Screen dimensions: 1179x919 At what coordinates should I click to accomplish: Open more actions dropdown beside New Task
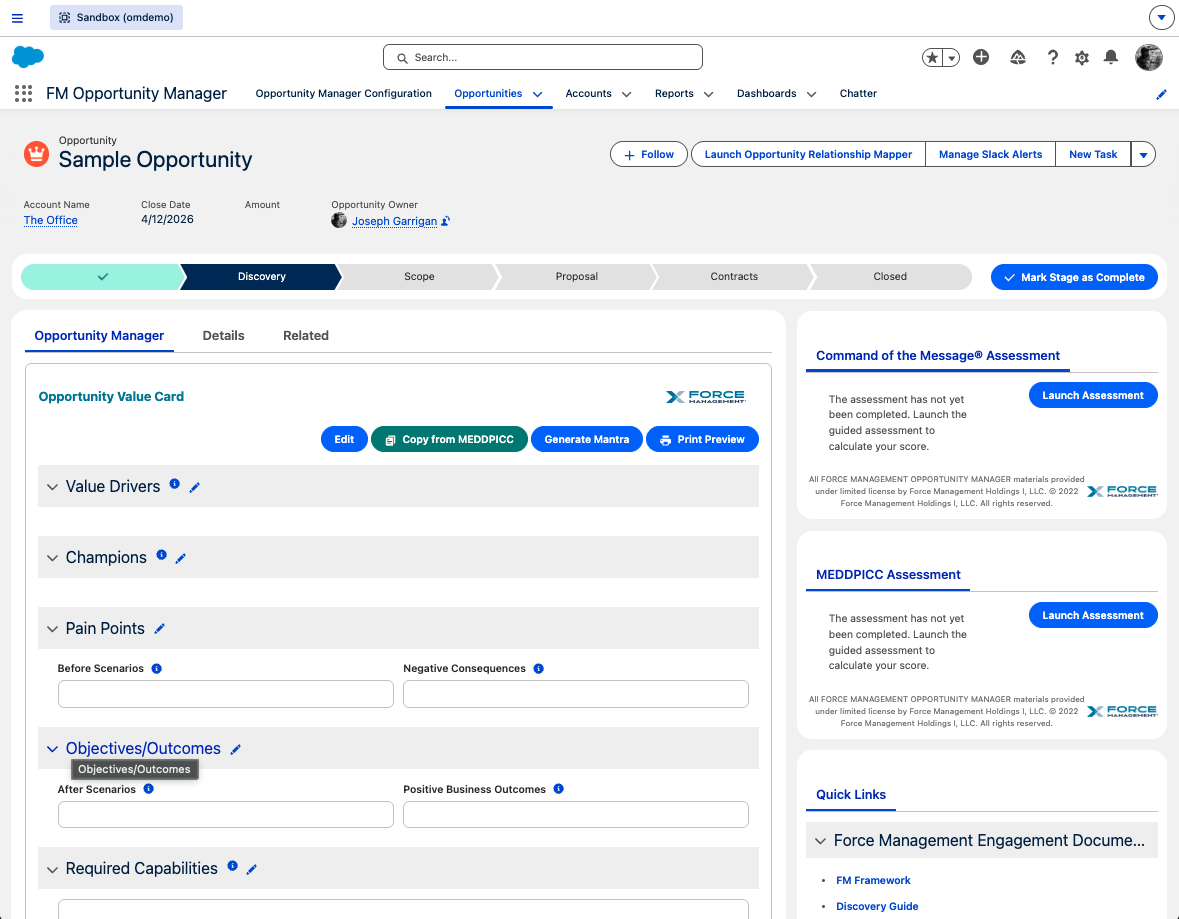click(1144, 155)
